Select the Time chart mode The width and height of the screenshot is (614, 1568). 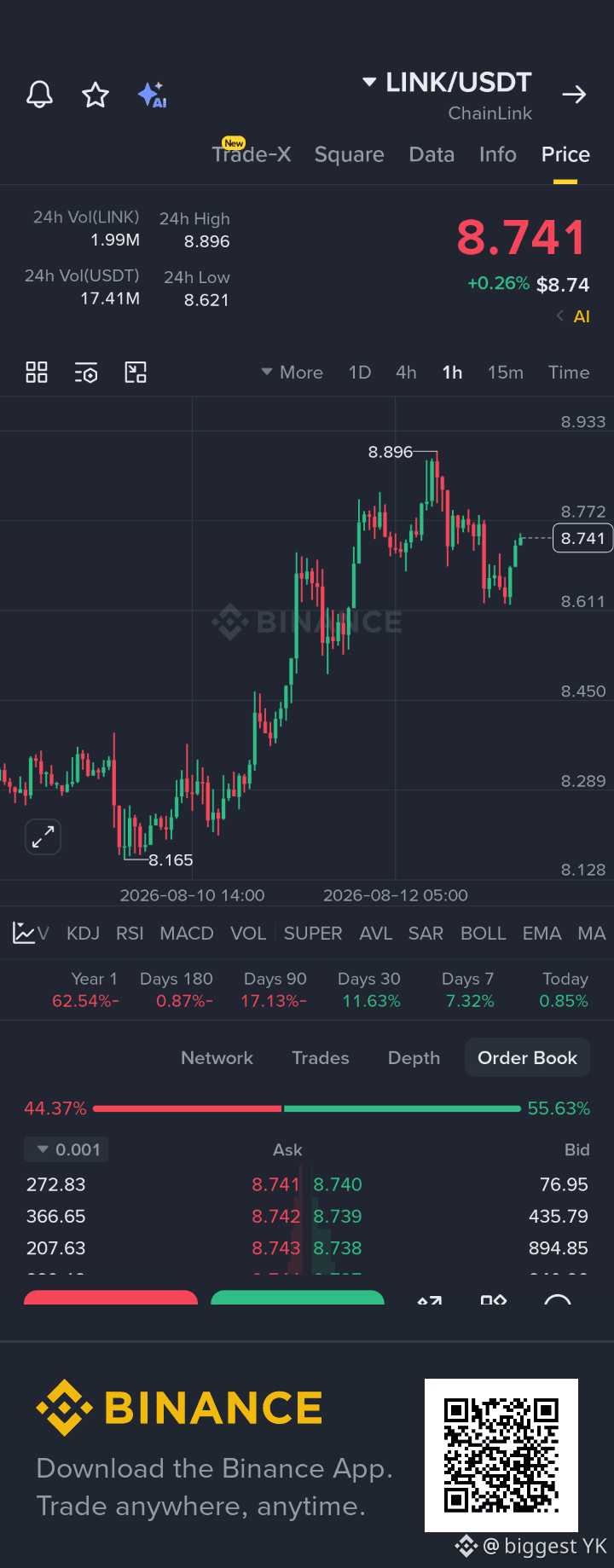569,373
